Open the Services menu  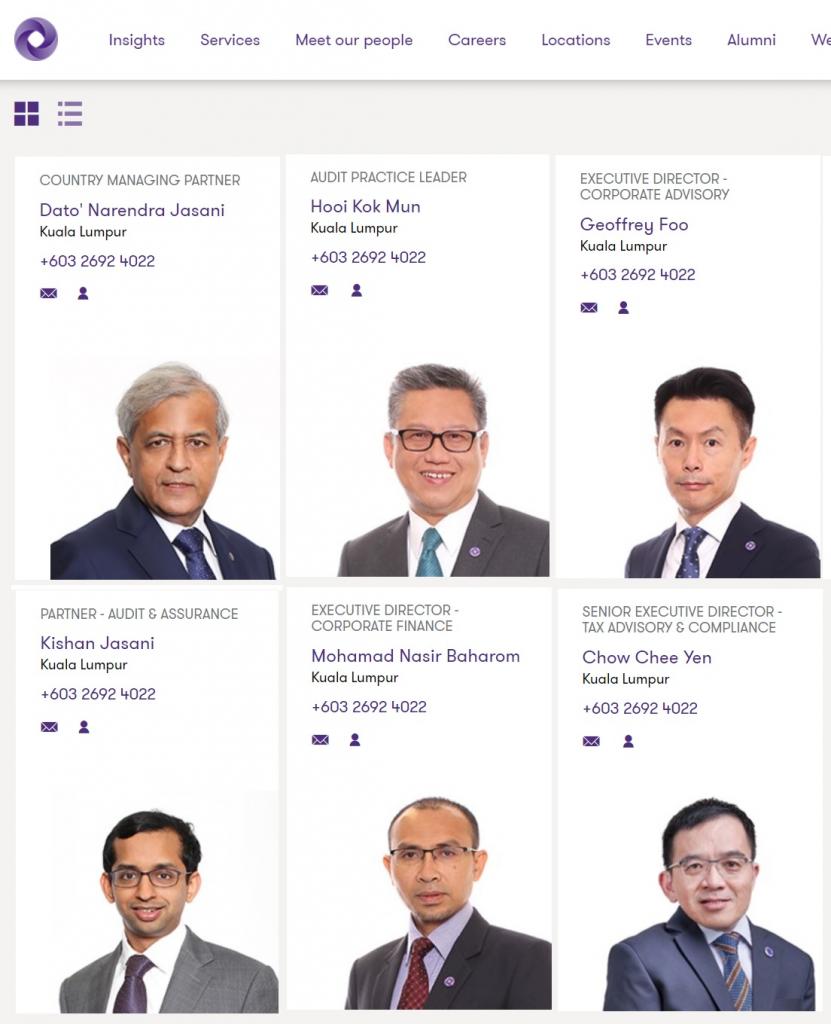pyautogui.click(x=230, y=40)
